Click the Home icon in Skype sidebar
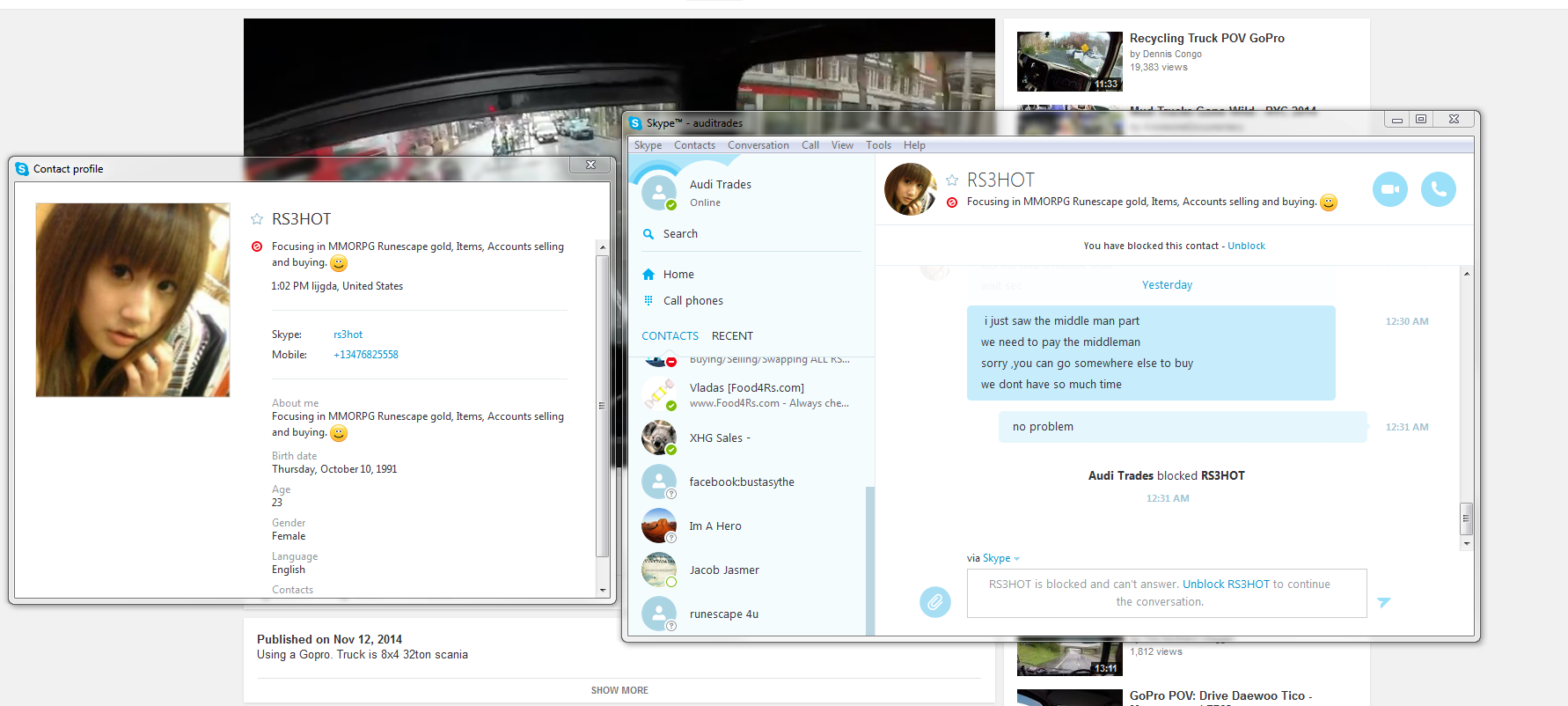Image resolution: width=1568 pixels, height=706 pixels. point(648,274)
